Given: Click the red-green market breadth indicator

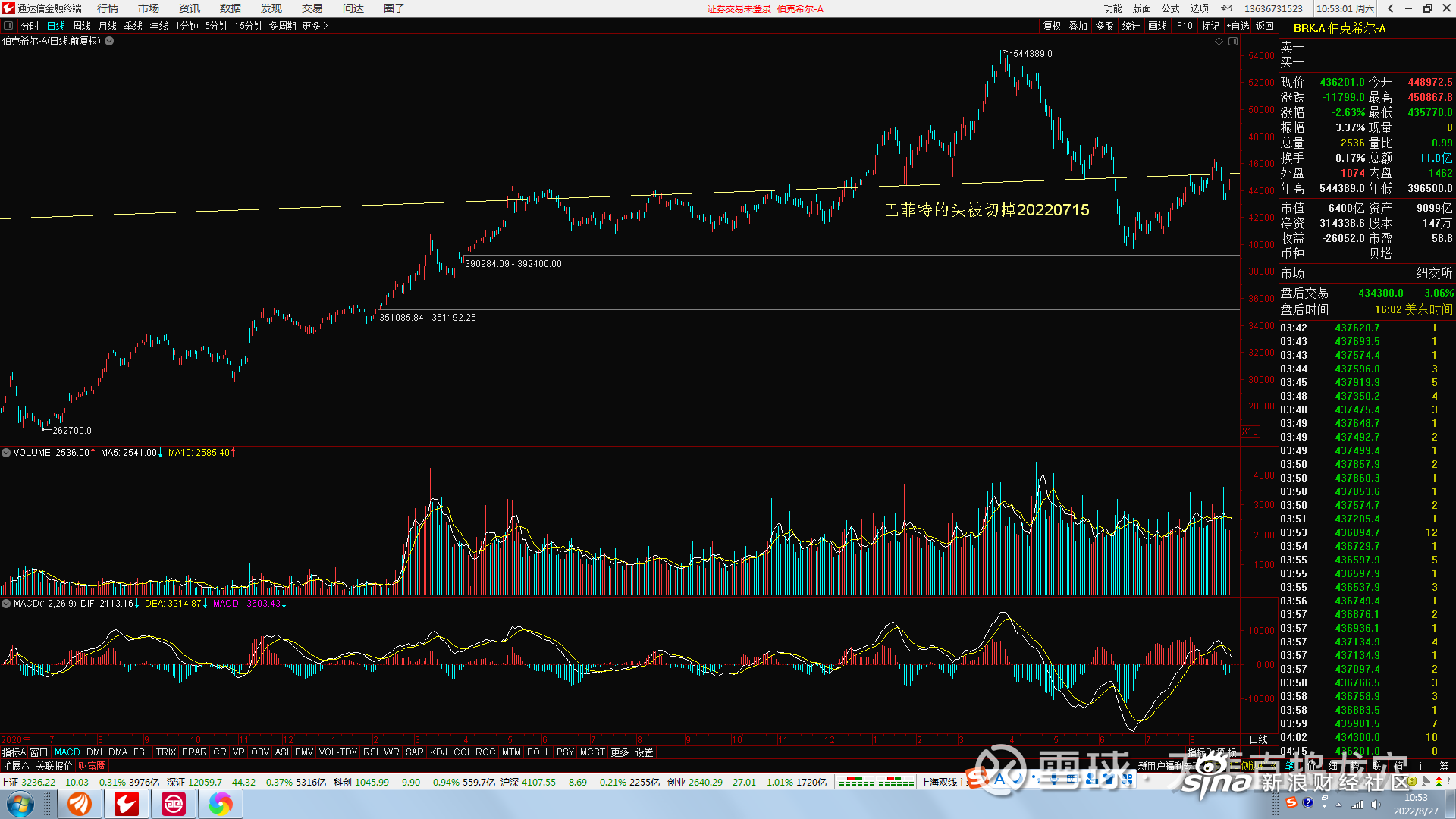Looking at the screenshot, I should tap(876, 782).
